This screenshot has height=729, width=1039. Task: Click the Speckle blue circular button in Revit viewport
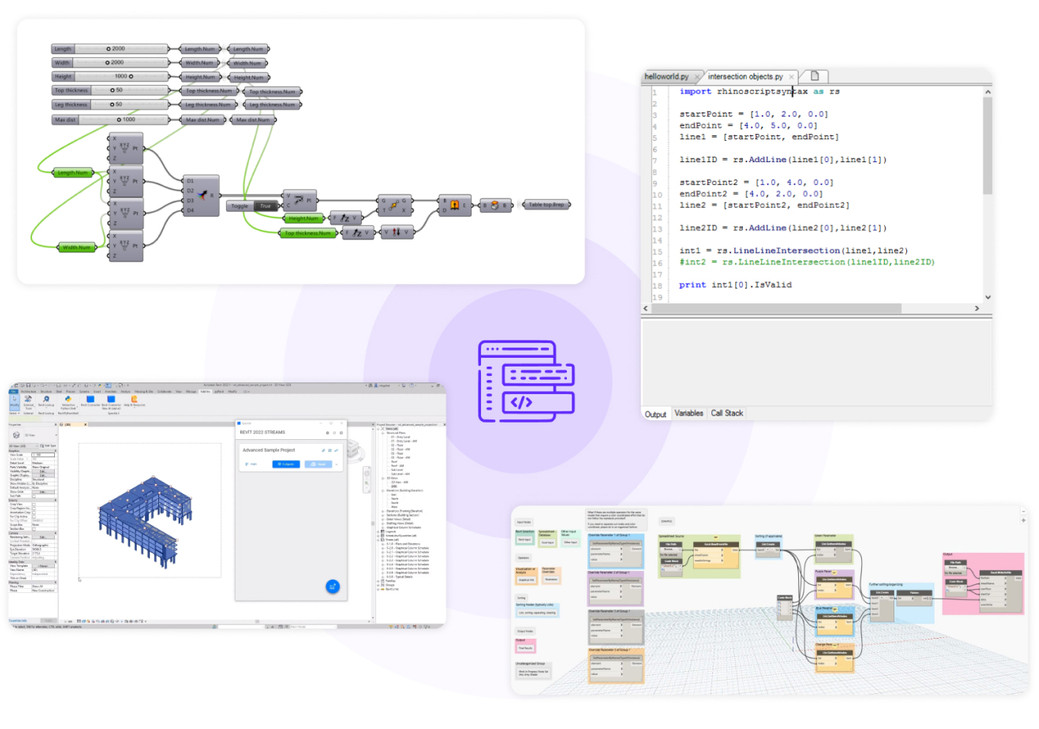(x=334, y=584)
